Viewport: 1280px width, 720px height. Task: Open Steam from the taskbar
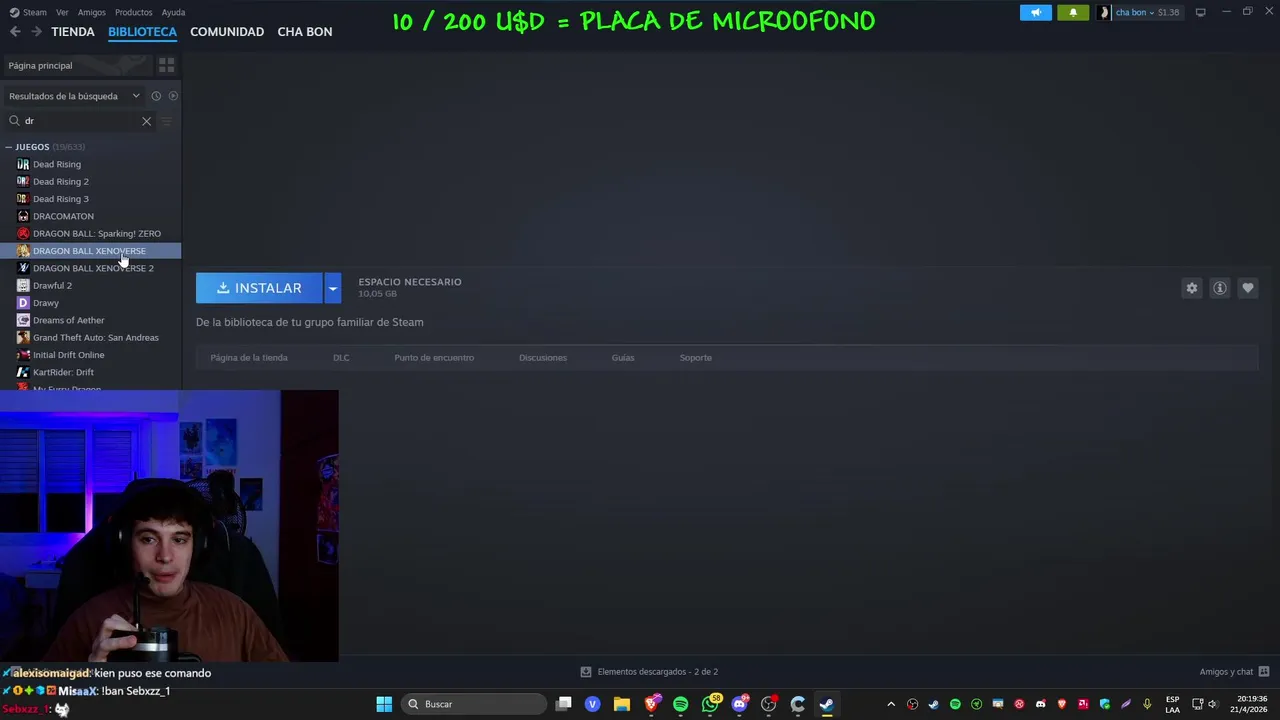[827, 704]
